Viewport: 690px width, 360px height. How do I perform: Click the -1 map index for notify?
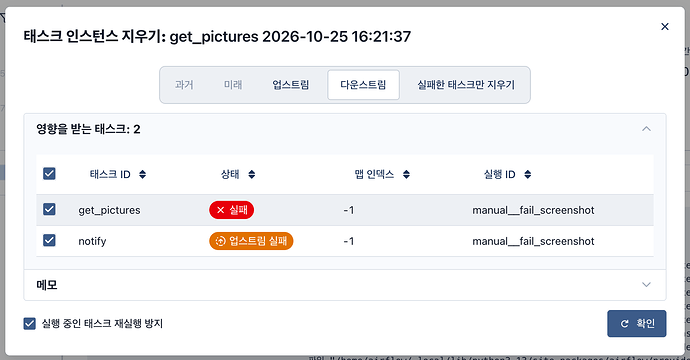coord(349,241)
